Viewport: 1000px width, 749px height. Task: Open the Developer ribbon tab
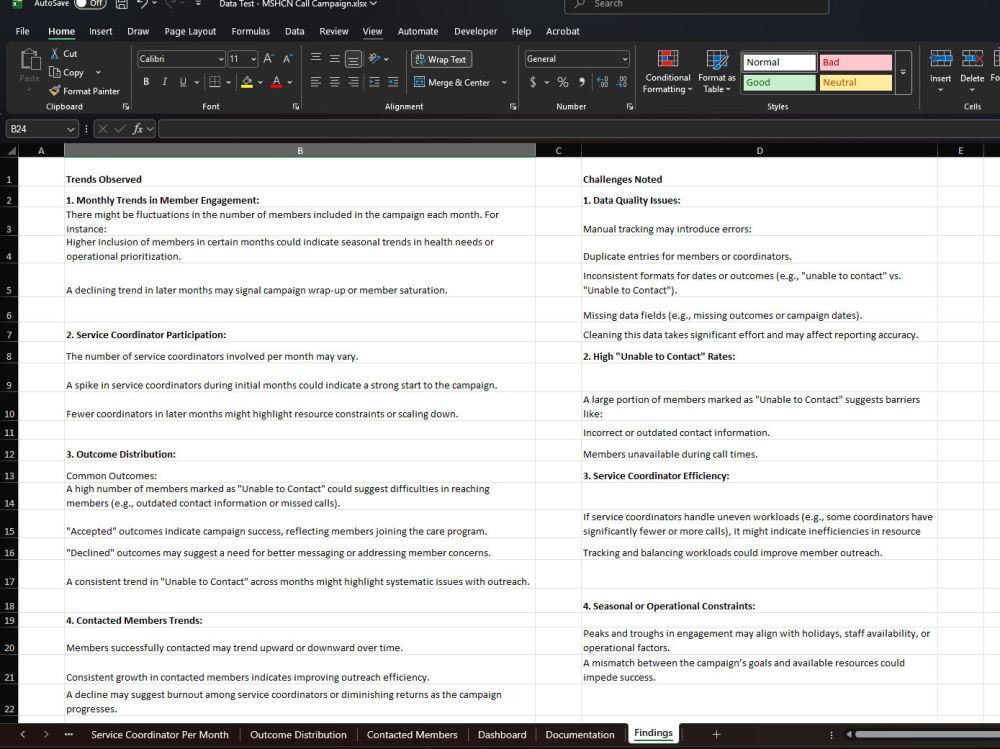(476, 31)
